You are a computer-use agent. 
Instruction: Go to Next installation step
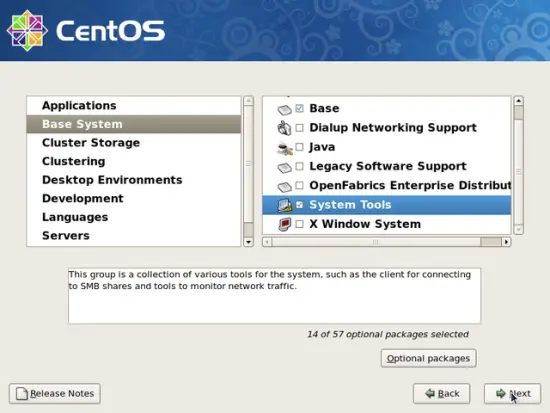(x=512, y=393)
